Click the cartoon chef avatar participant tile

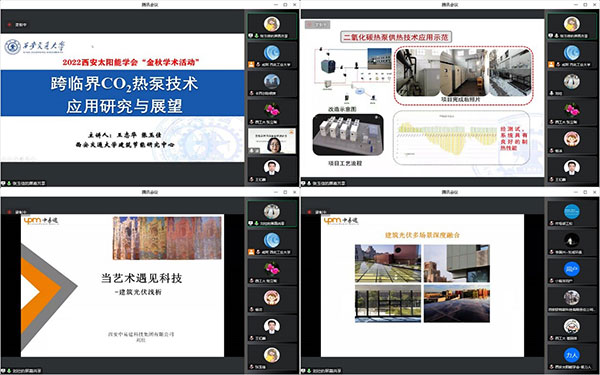click(572, 329)
